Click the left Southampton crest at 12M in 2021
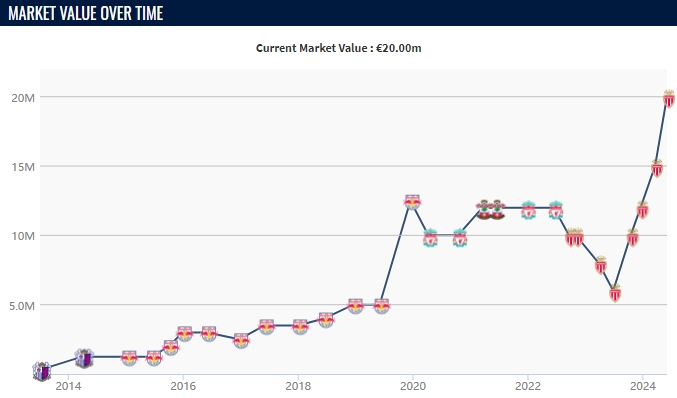 (x=484, y=209)
